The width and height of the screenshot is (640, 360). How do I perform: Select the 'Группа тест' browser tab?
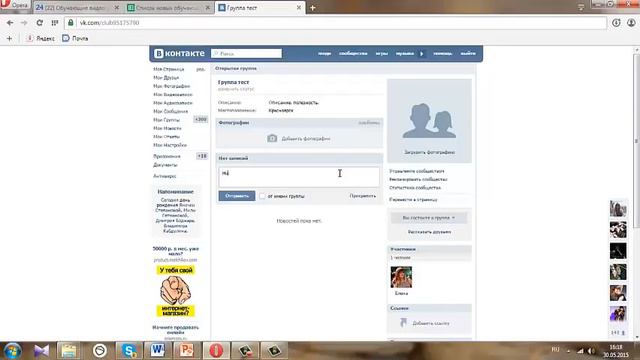pyautogui.click(x=260, y=7)
